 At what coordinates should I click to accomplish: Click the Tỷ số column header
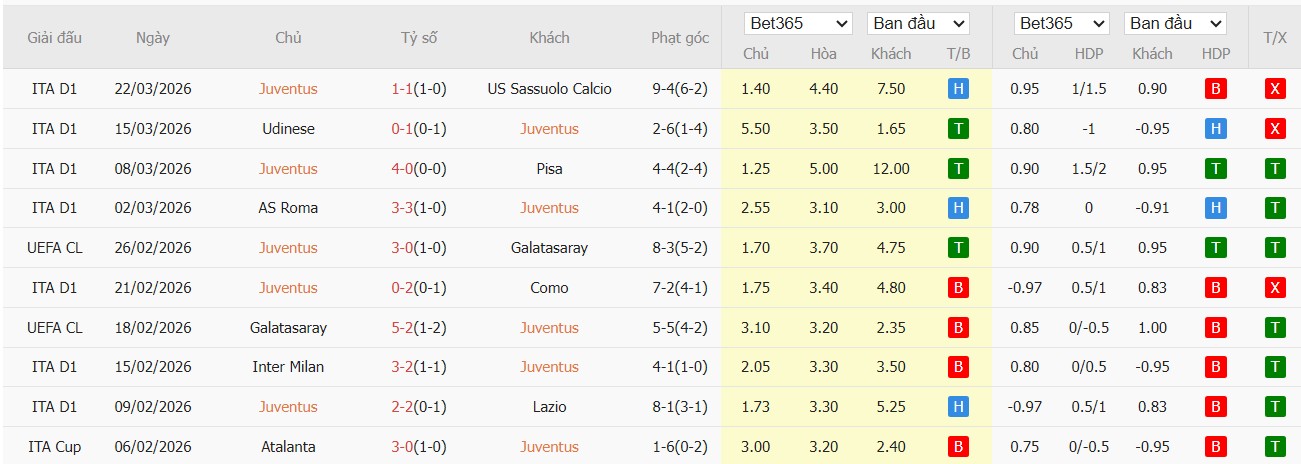coord(419,38)
